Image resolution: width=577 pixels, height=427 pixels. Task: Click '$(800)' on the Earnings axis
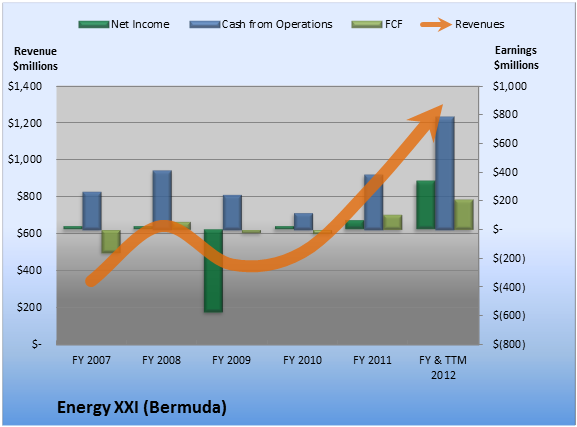[509, 344]
